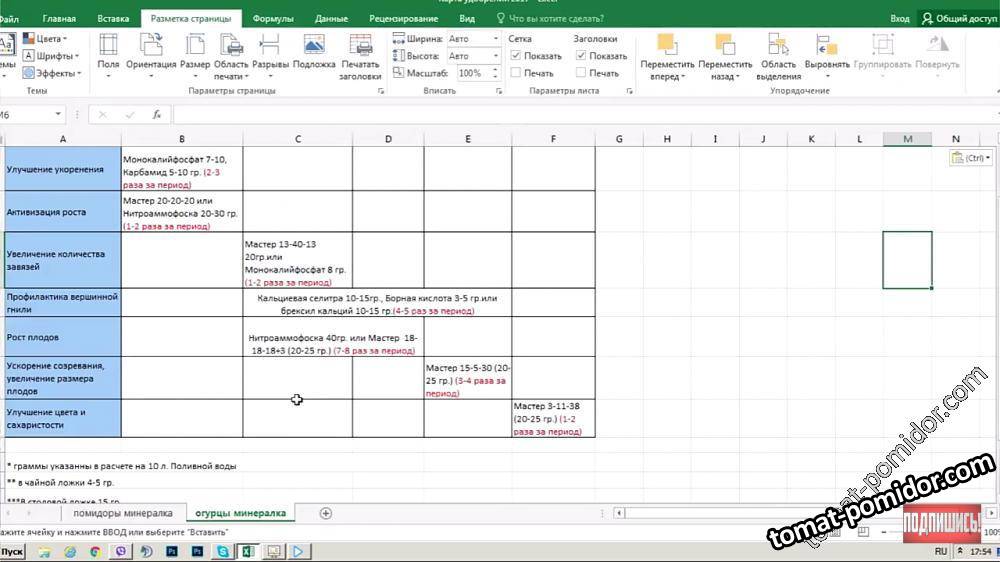This screenshot has height=562, width=1000.
Task: Expand Параметры страницы dialog launcher
Action: pyautogui.click(x=381, y=91)
